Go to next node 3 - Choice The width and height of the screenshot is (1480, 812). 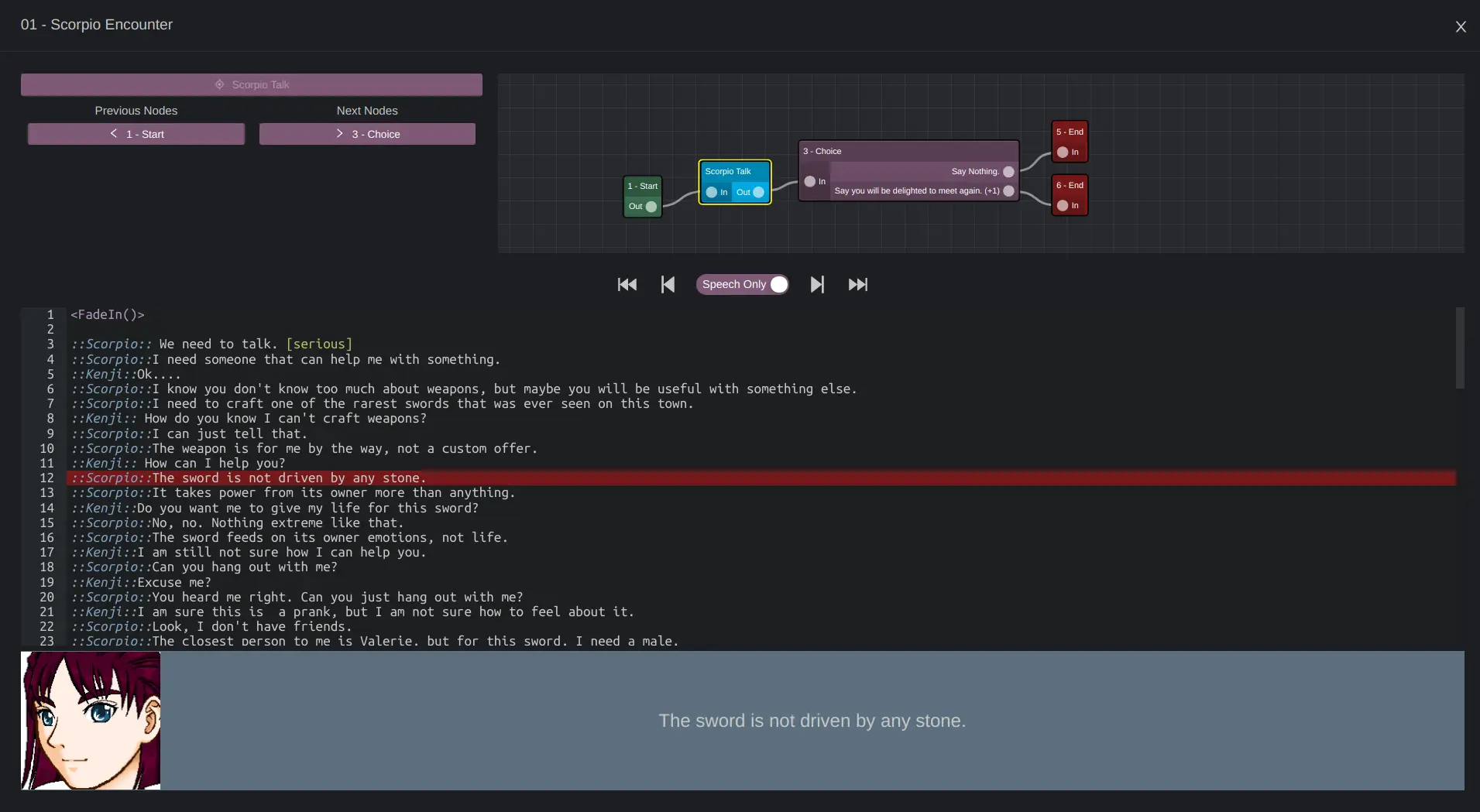[x=367, y=134]
